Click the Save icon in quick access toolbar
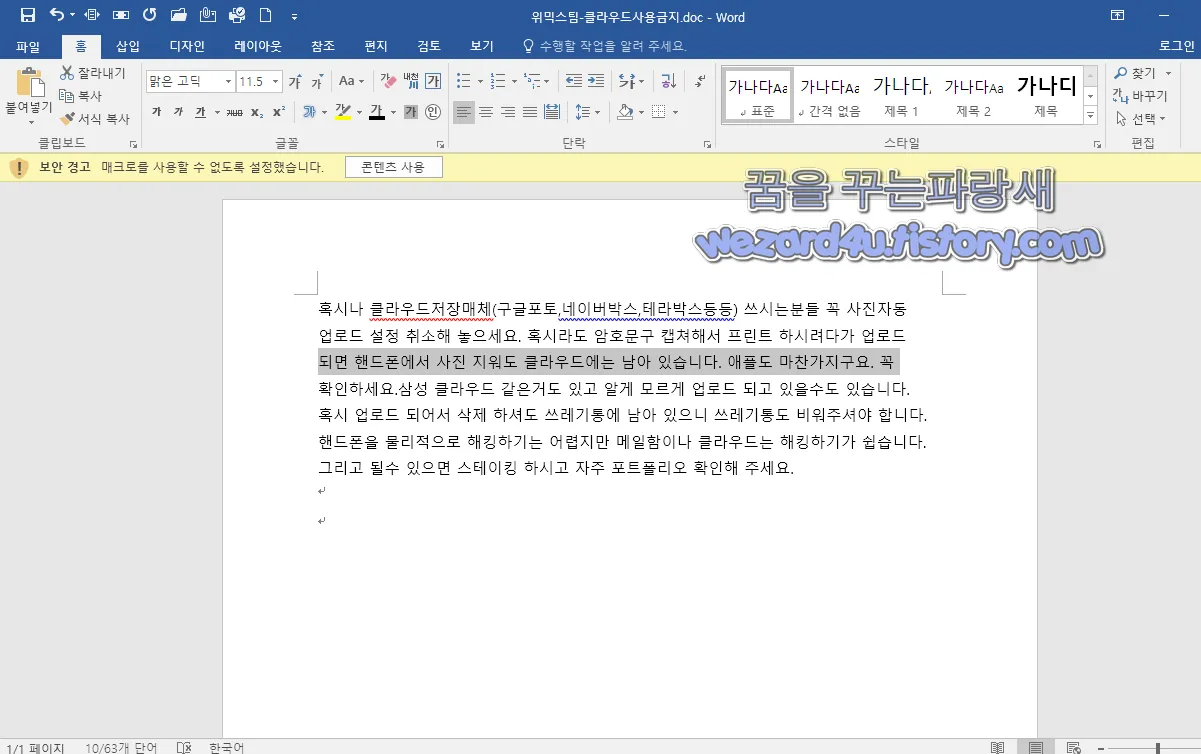 point(28,15)
